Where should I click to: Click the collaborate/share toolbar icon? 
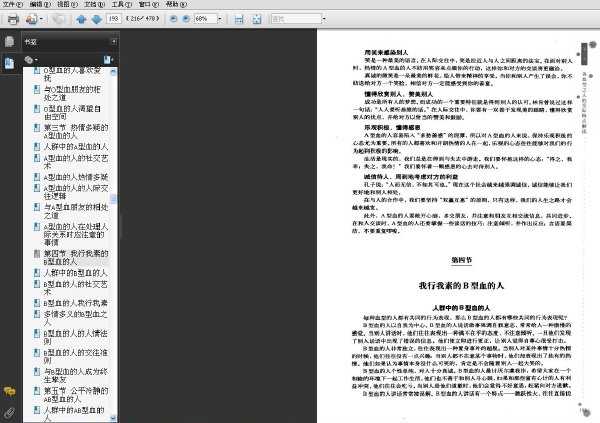[x=31, y=19]
